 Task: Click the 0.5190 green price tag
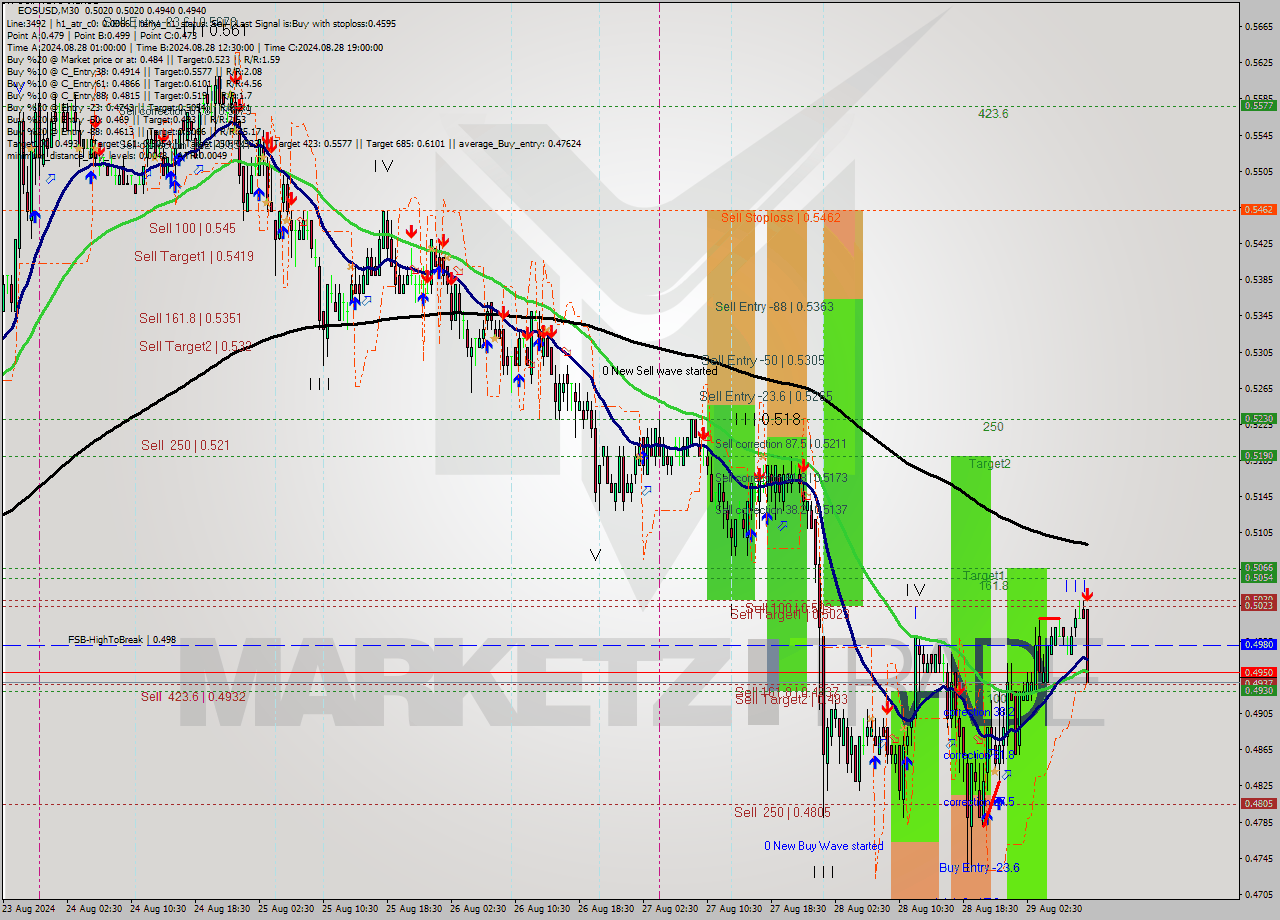point(1257,455)
